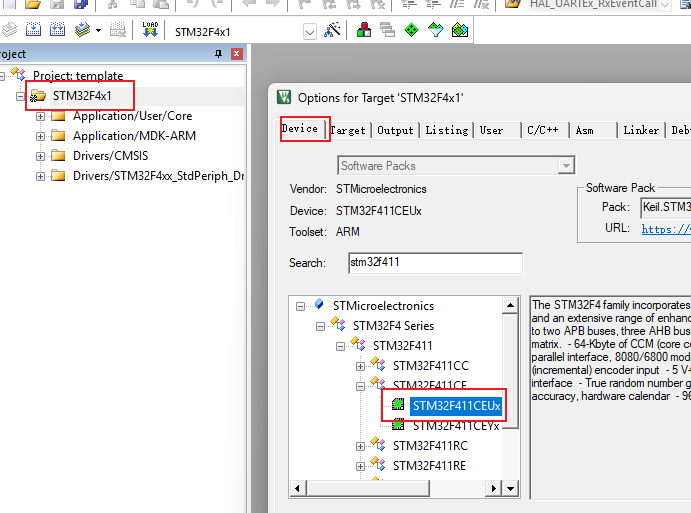Image resolution: width=691 pixels, height=513 pixels.
Task: Click the Drivers/CMSIS group folder icon
Action: pos(58,156)
